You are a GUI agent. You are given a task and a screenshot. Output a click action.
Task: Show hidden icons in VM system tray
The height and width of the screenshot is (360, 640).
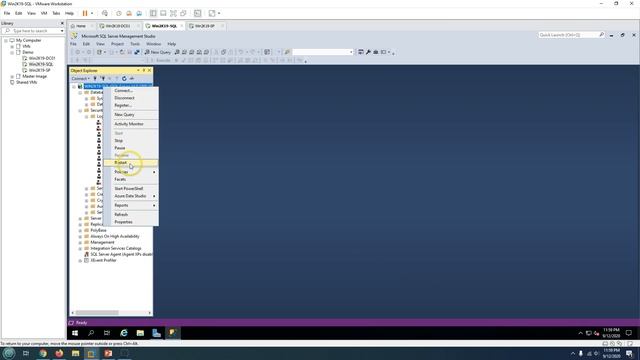(580, 333)
